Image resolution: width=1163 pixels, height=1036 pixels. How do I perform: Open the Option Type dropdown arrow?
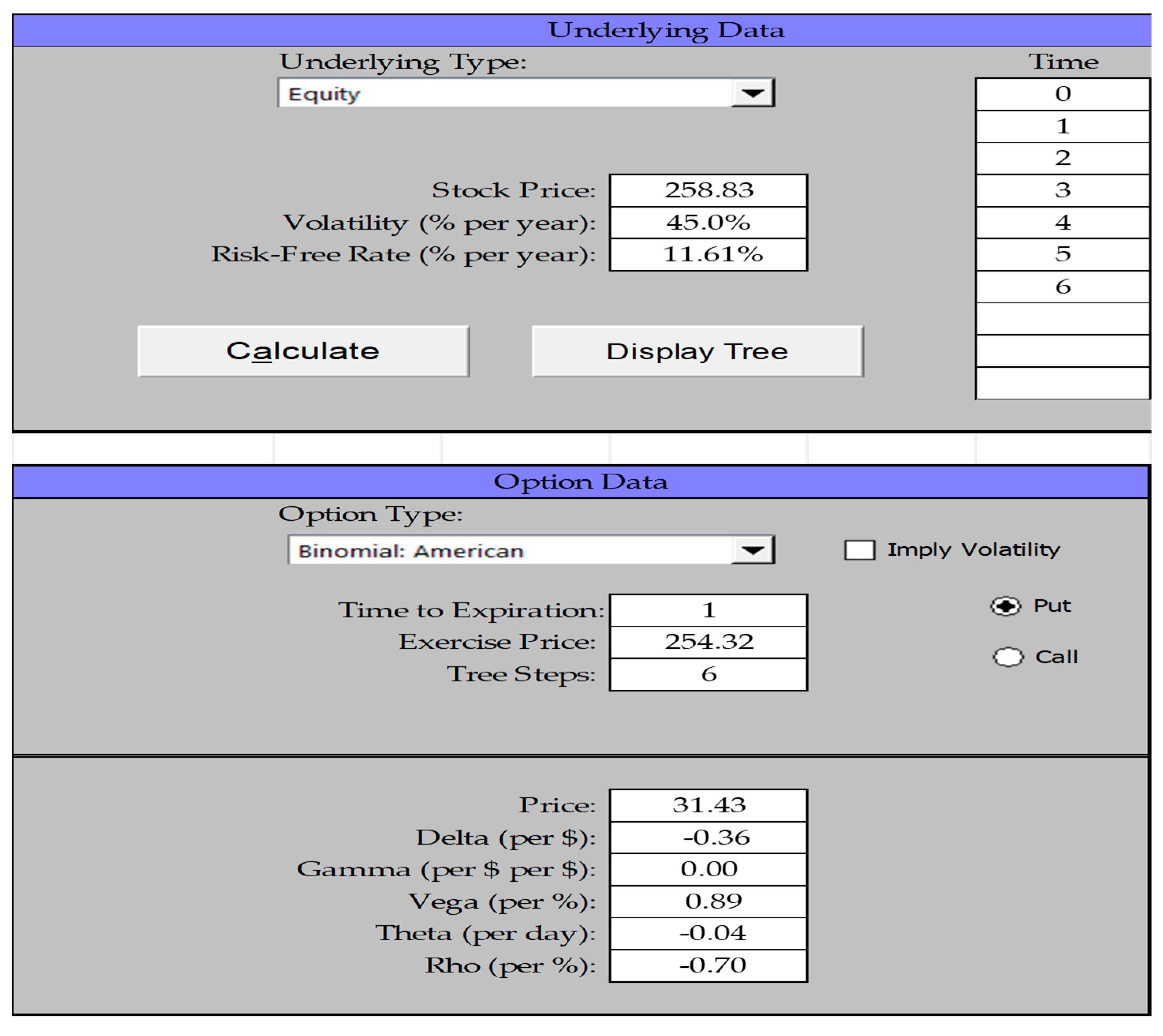pos(752,551)
